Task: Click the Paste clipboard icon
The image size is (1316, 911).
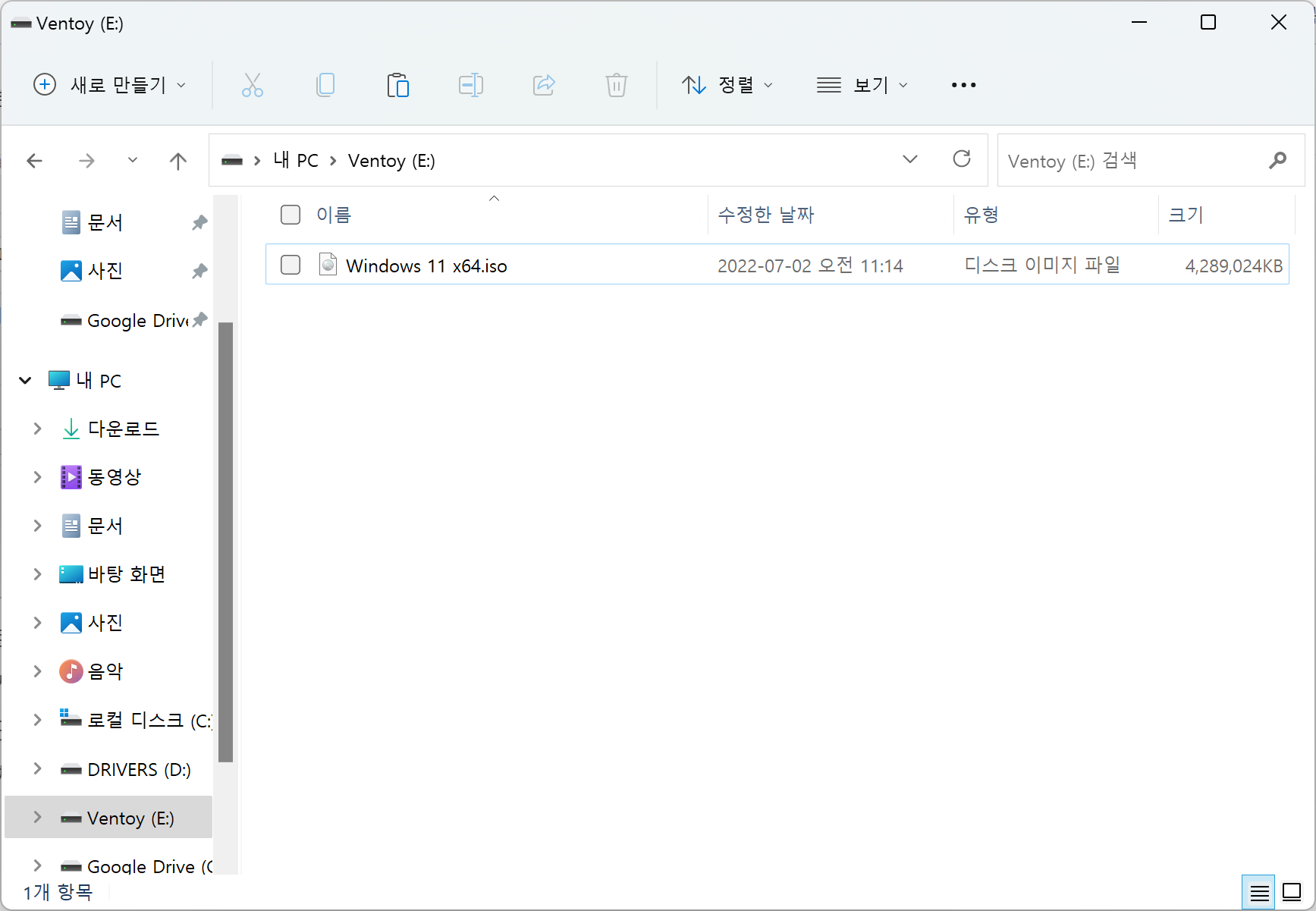Action: click(x=397, y=85)
